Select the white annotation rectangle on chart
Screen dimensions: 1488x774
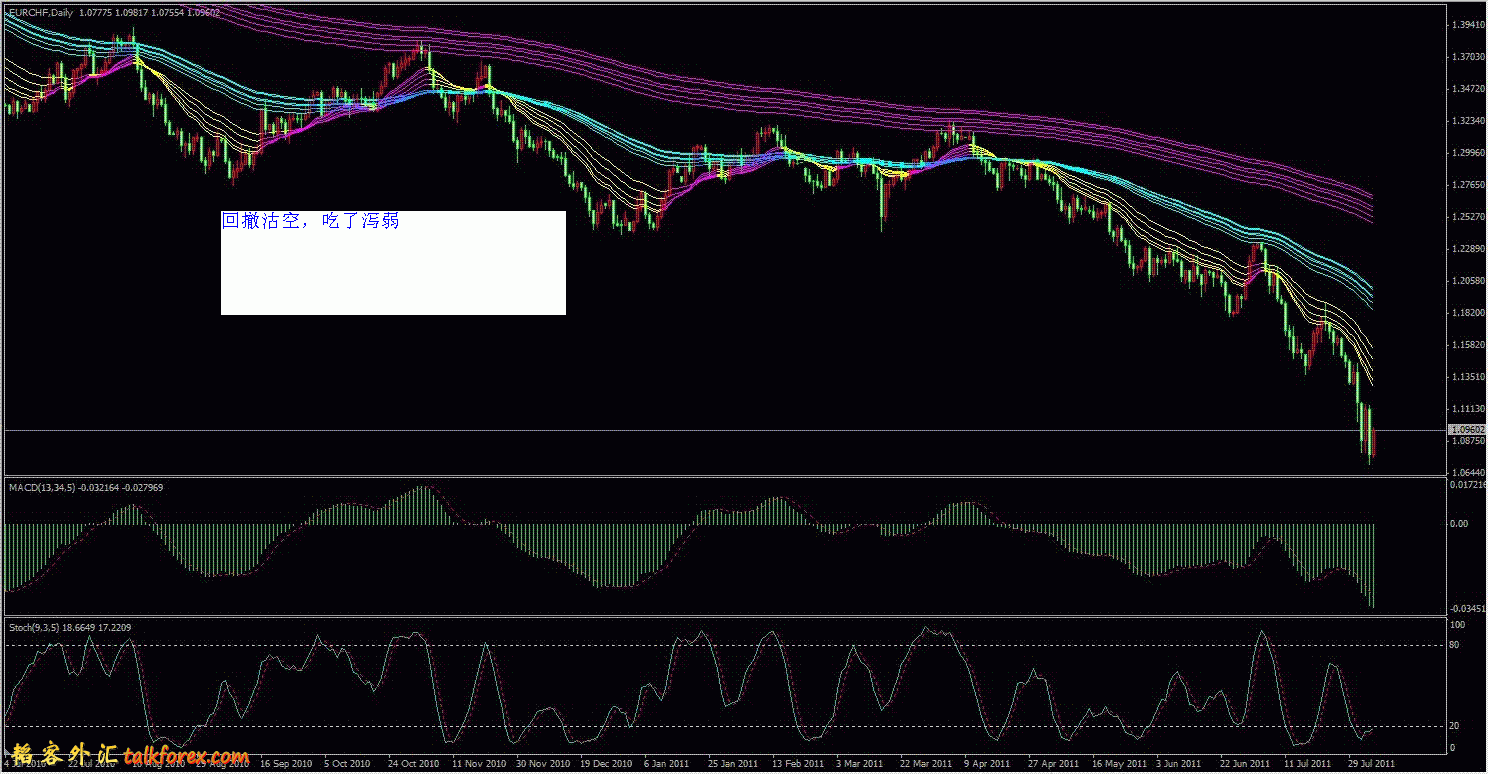coord(393,263)
